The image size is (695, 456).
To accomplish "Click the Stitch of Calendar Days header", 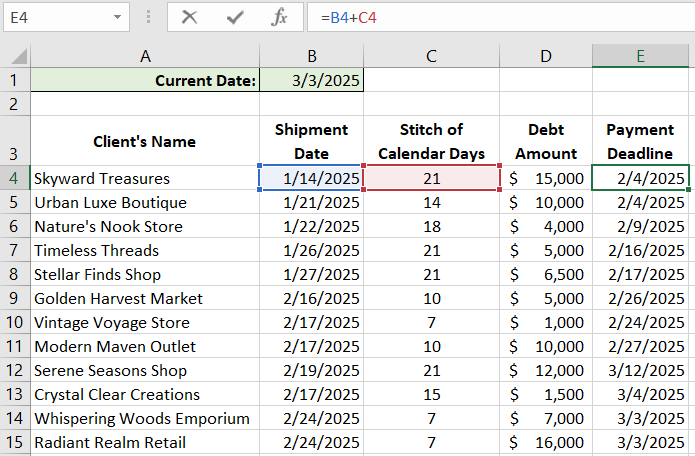I will (x=431, y=141).
